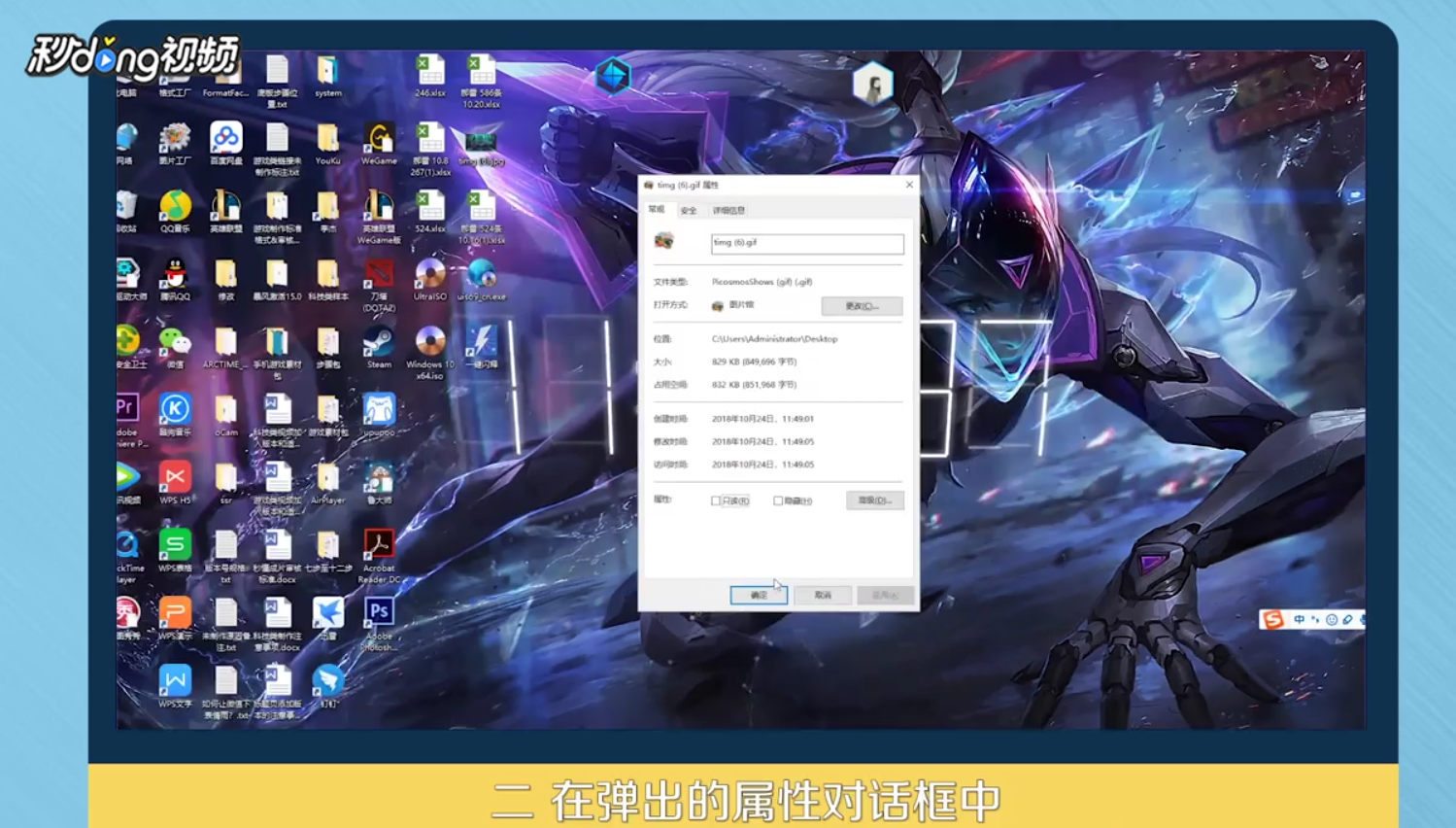Click the WPS演示 desktop icon
This screenshot has height=828, width=1456.
click(175, 620)
